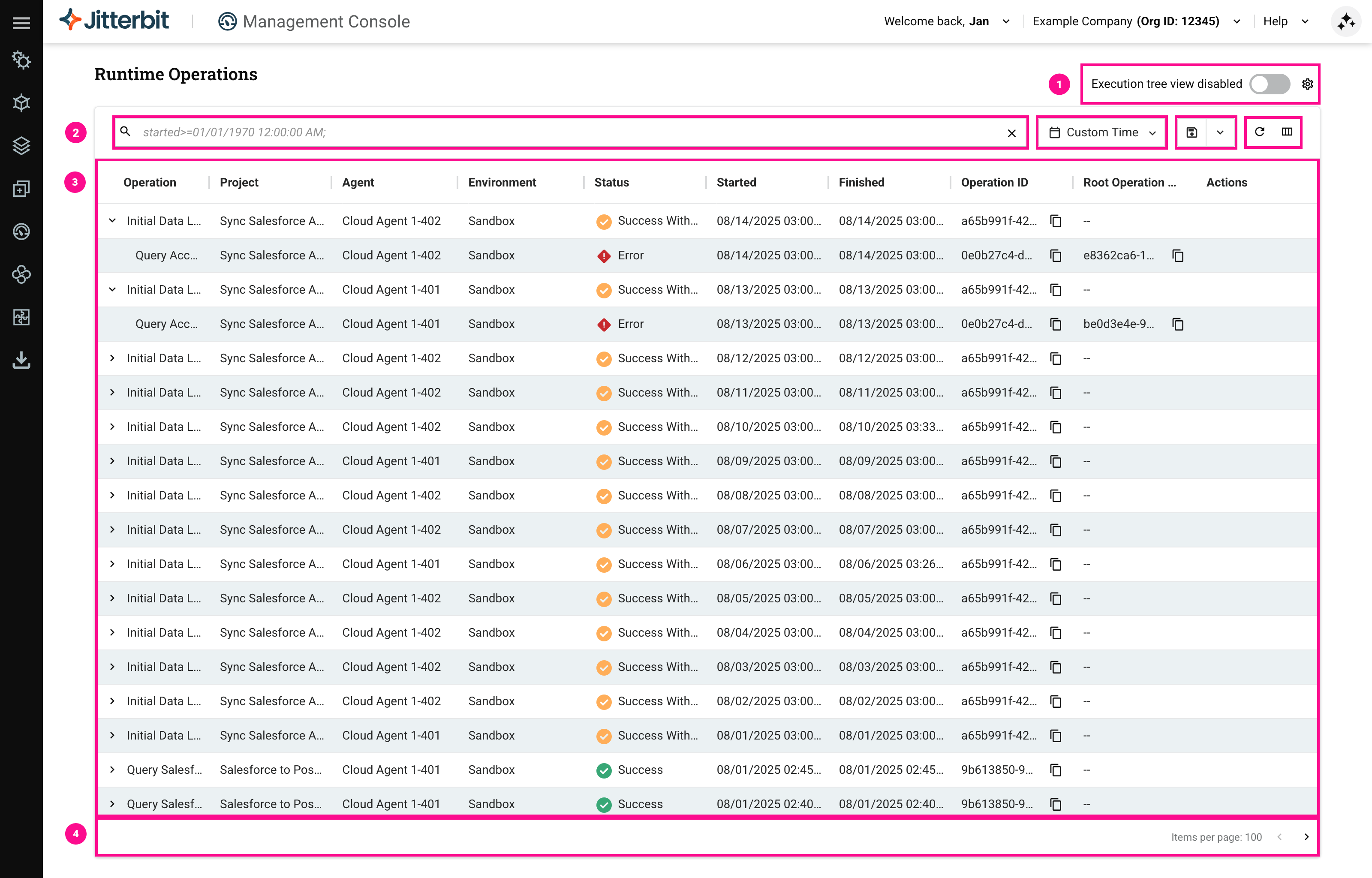1372x878 pixels.
Task: Click the downloads icon at the sidebar bottom
Action: tap(21, 360)
